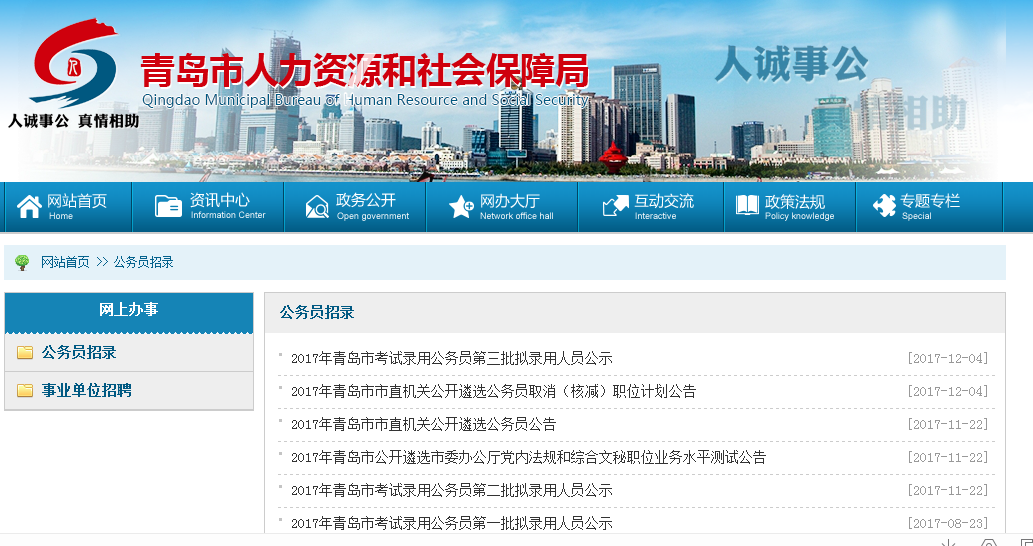This screenshot has height=546, width=1033.
Task: Select 公务员招录 in the sidebar
Action: click(x=79, y=353)
